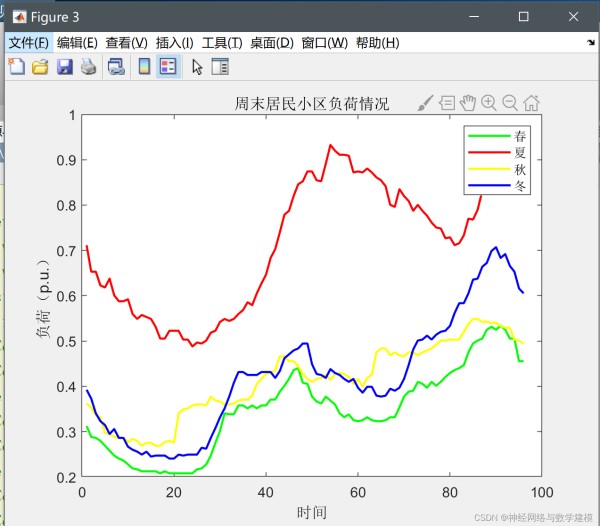The height and width of the screenshot is (526, 600).
Task: Select the Pan hand tool above the axes
Action: tap(468, 103)
